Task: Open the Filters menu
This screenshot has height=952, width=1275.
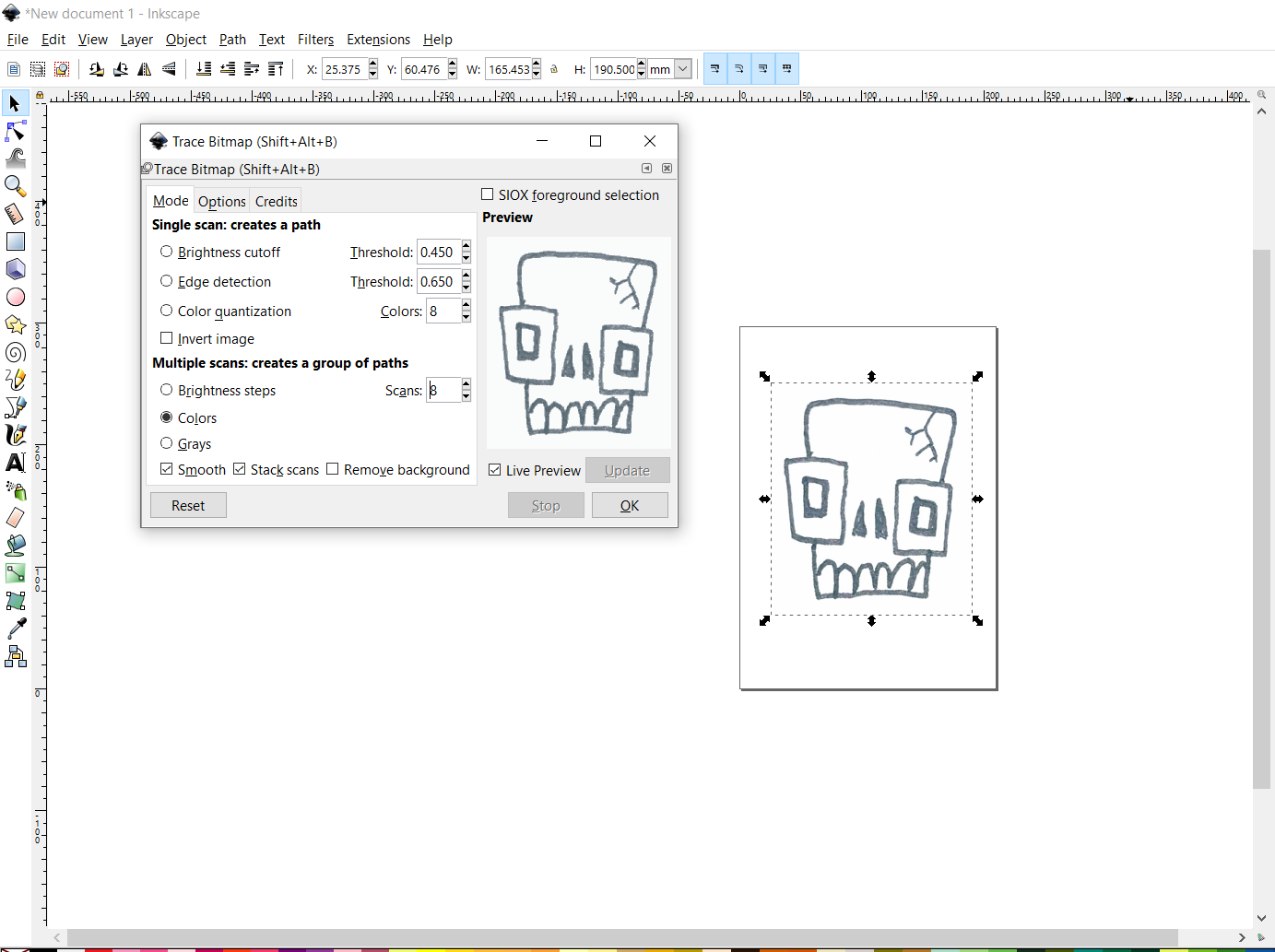Action: pyautogui.click(x=315, y=40)
